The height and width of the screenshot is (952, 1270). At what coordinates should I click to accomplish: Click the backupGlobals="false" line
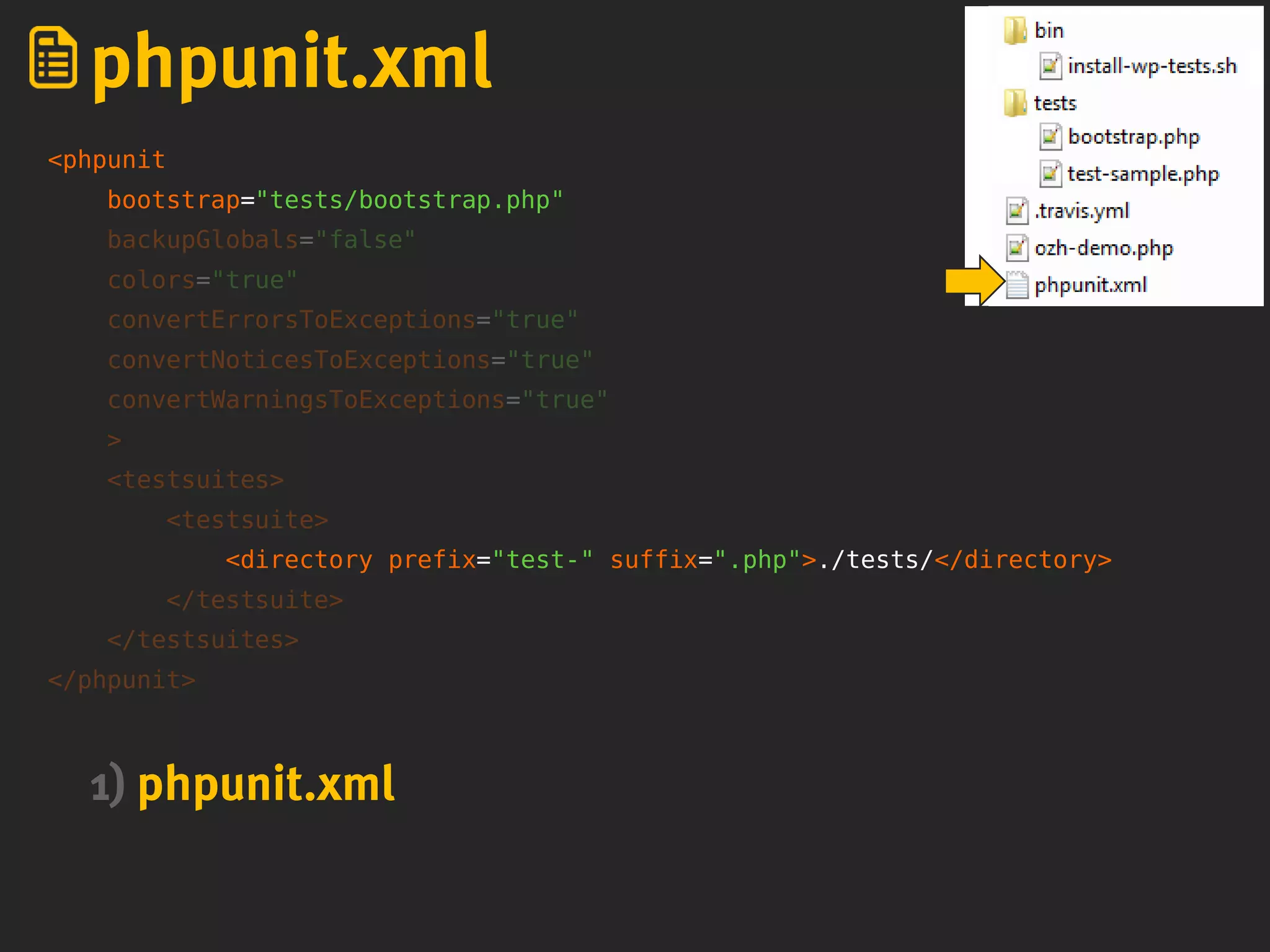click(x=261, y=240)
